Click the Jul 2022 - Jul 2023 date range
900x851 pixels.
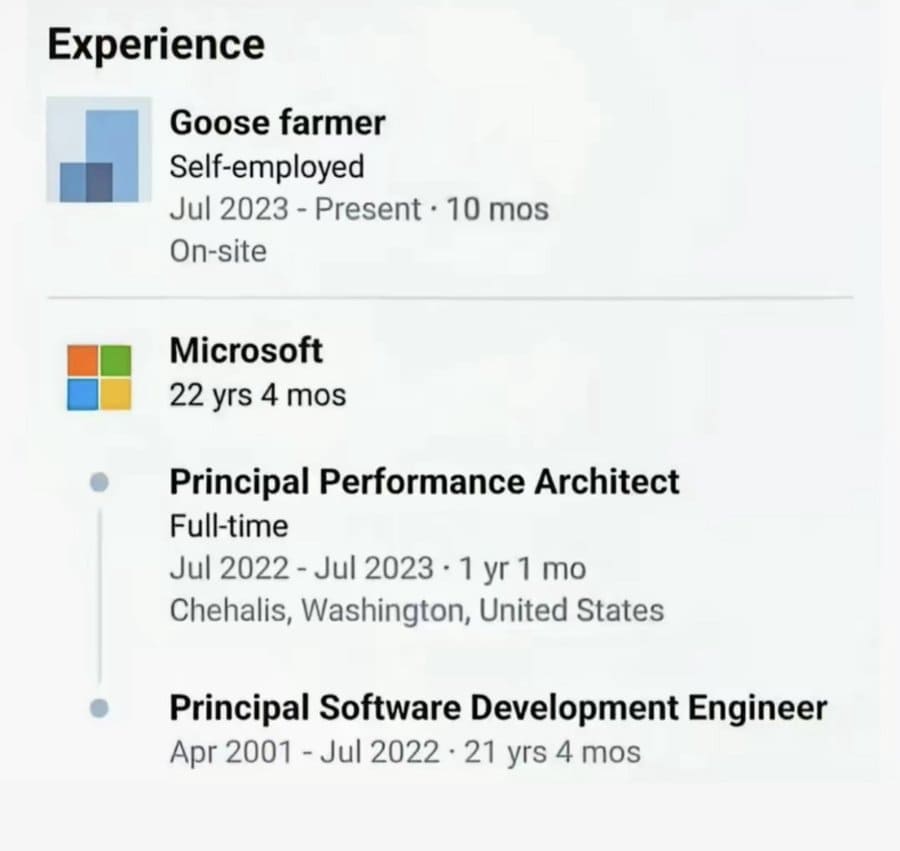[301, 569]
